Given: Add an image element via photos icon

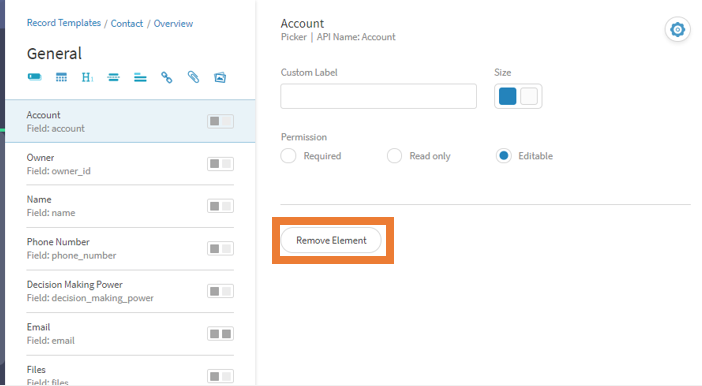Looking at the screenshot, I should [220, 77].
